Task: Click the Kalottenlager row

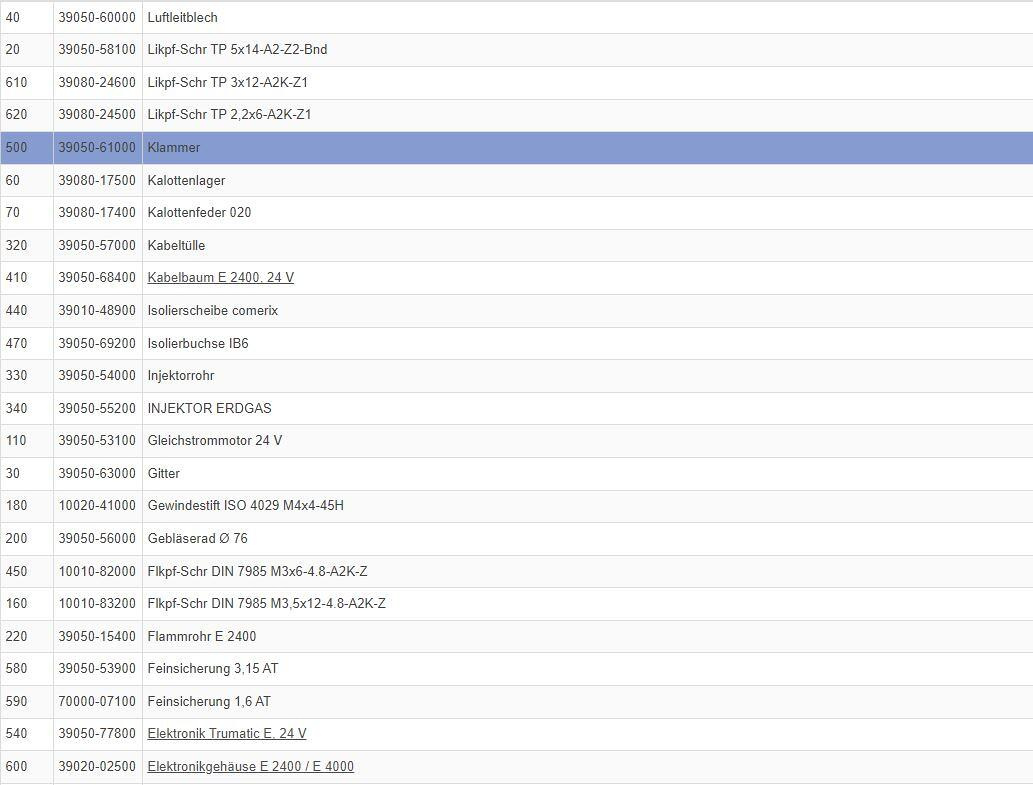Action: 186,181
